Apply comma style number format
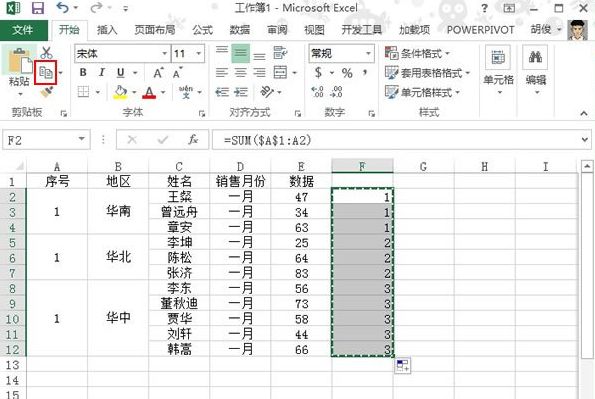595x399 pixels. pyautogui.click(x=365, y=72)
